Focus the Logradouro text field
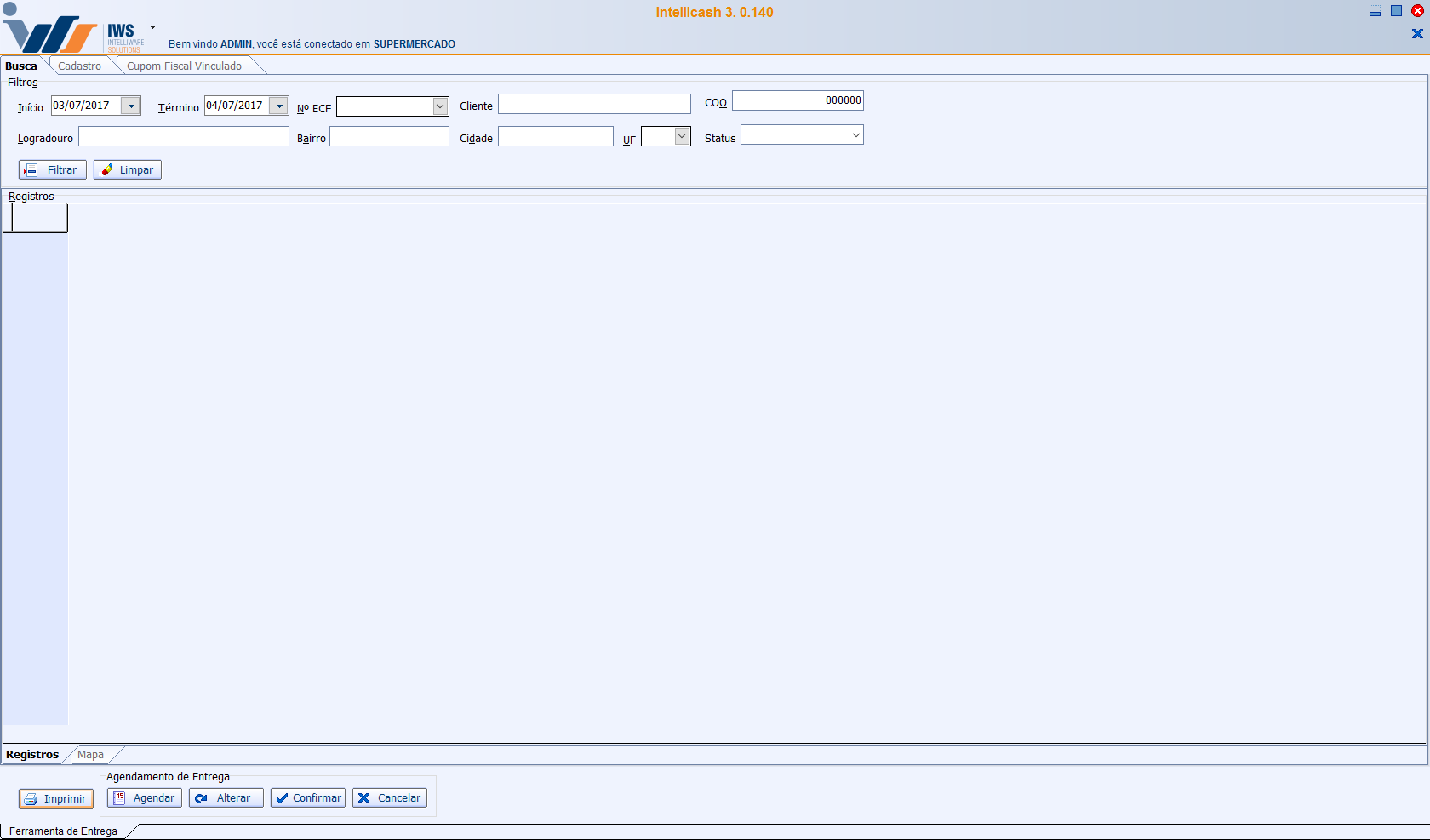This screenshot has height=840, width=1430. 184,137
